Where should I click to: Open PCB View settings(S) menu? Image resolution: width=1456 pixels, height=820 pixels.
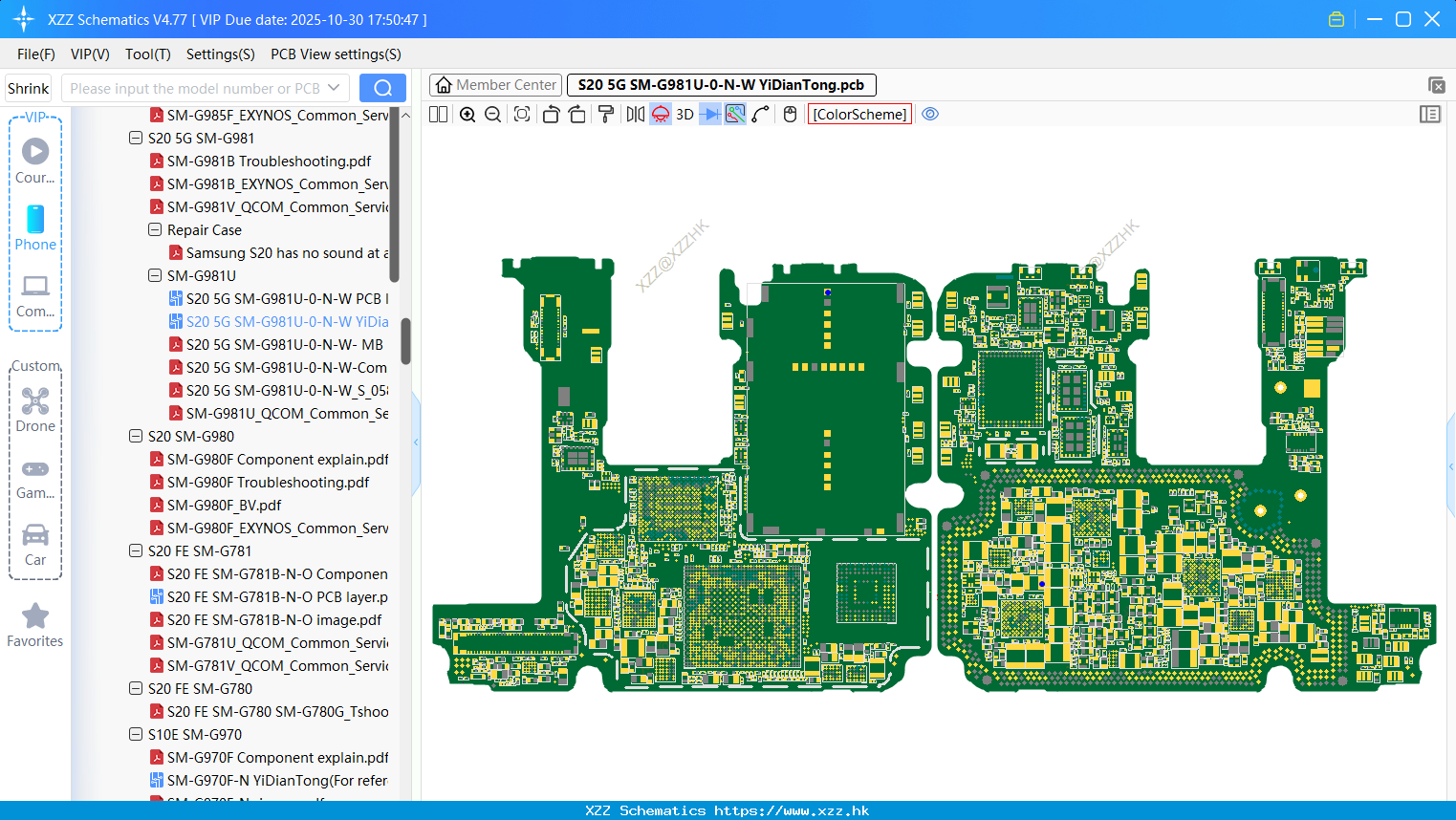[336, 54]
